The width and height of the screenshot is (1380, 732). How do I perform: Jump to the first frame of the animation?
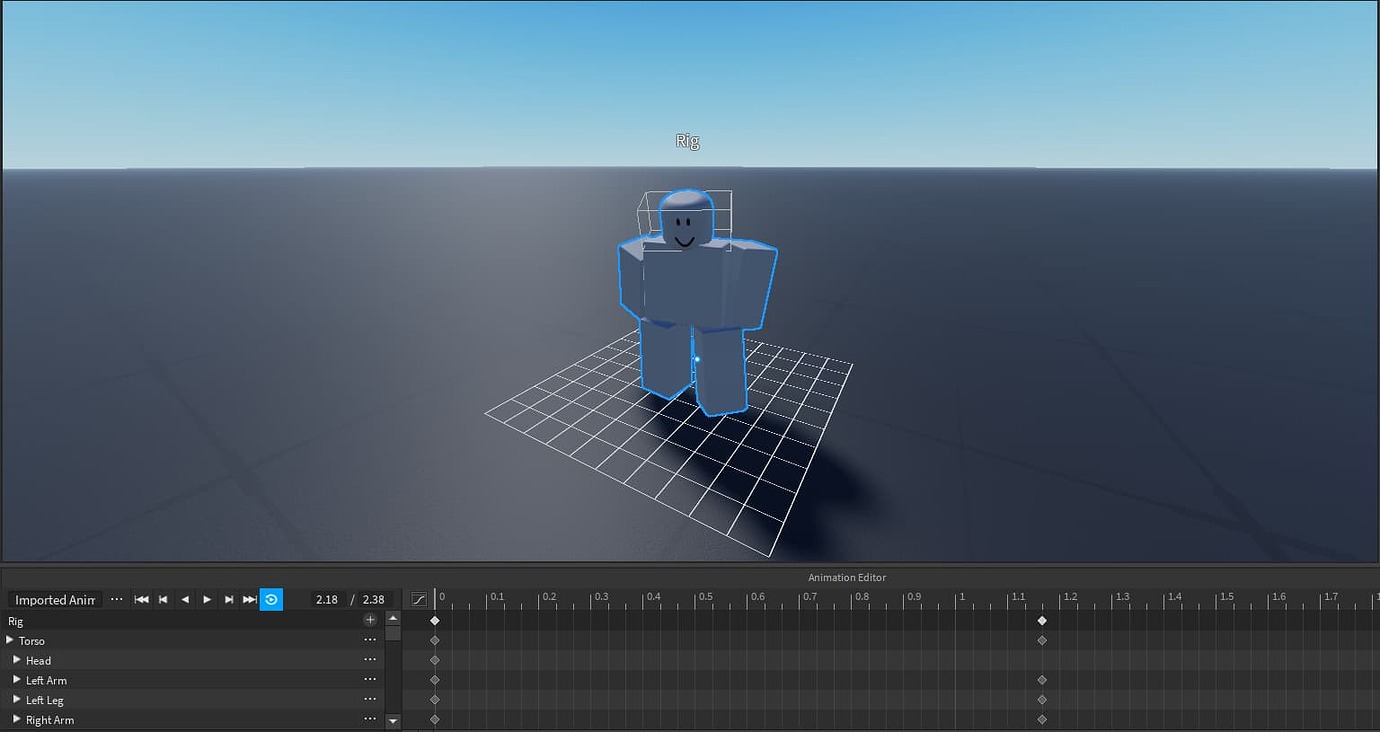(142, 599)
